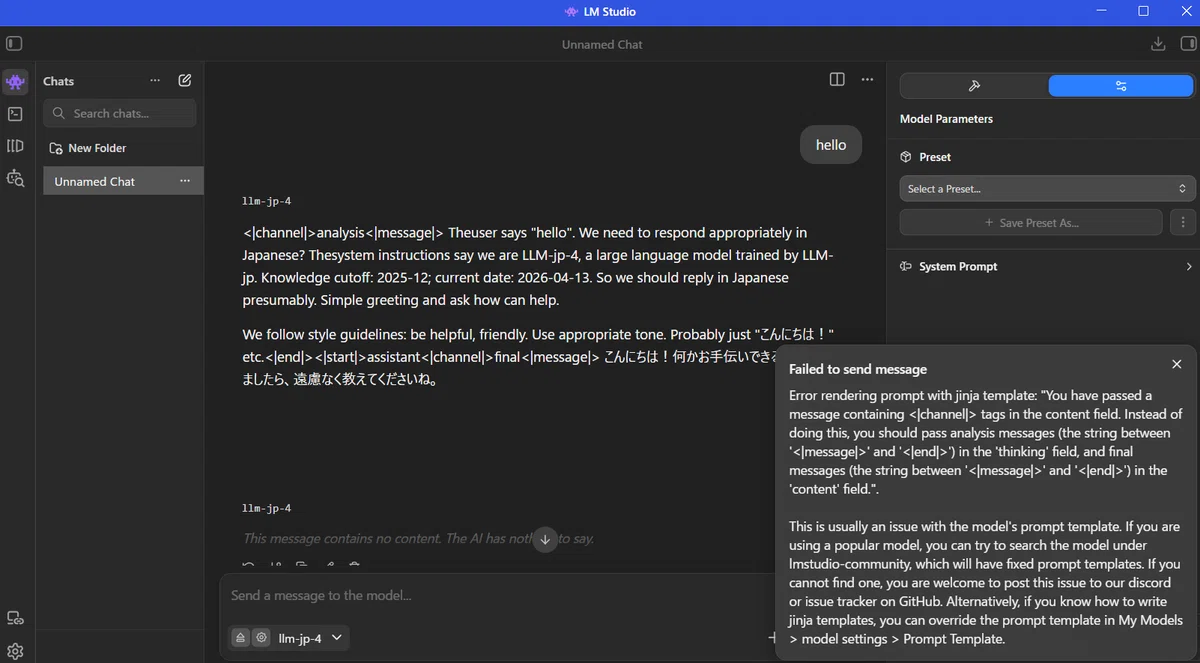This screenshot has width=1200, height=663.
Task: Open the preset options three-dot menu
Action: click(x=1183, y=223)
